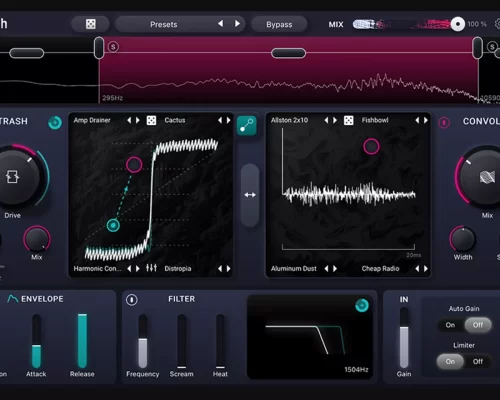Image resolution: width=500 pixels, height=400 pixels.
Task: Click the Envelope Release slider
Action: [x=82, y=341]
